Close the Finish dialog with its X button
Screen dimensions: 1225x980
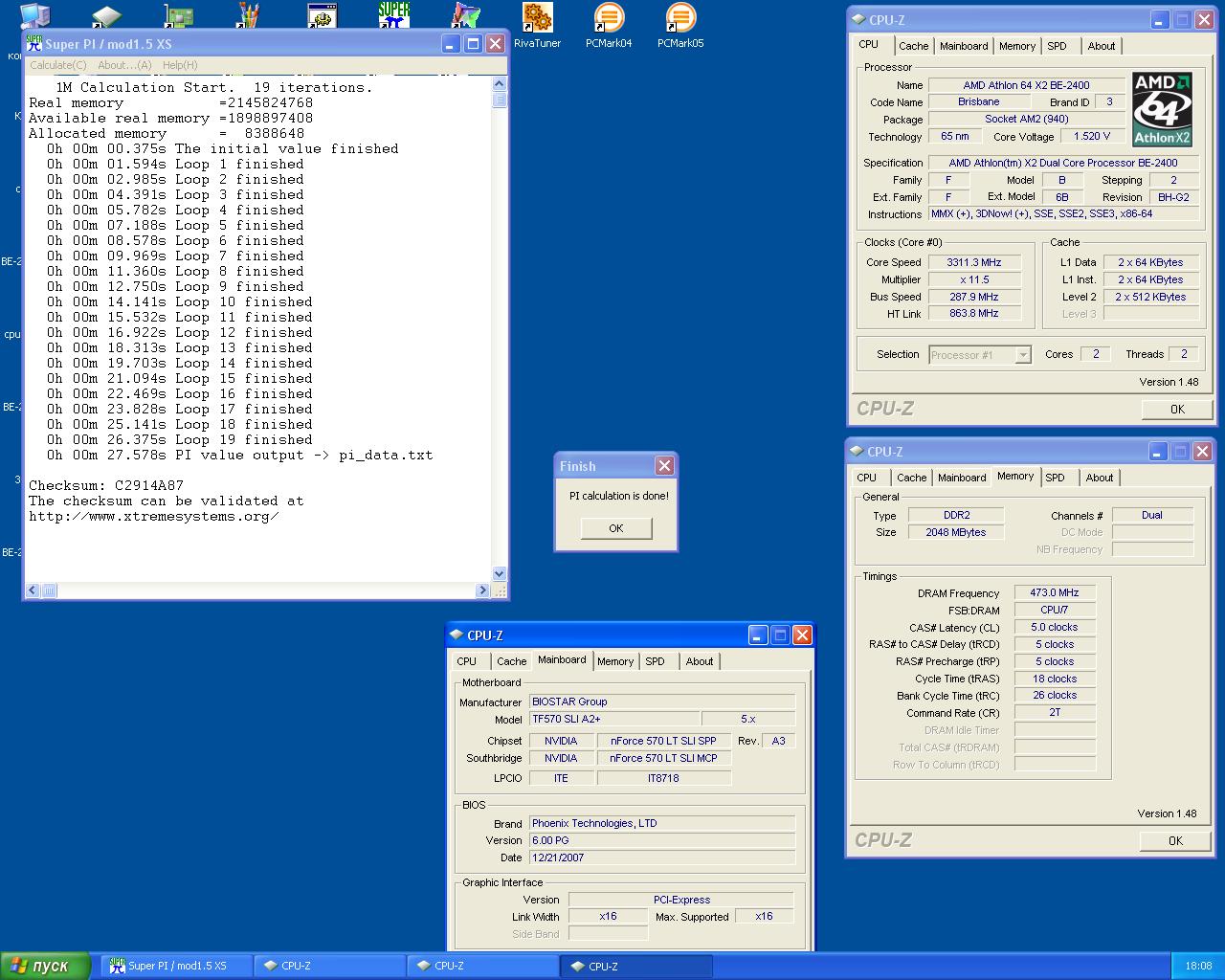664,466
